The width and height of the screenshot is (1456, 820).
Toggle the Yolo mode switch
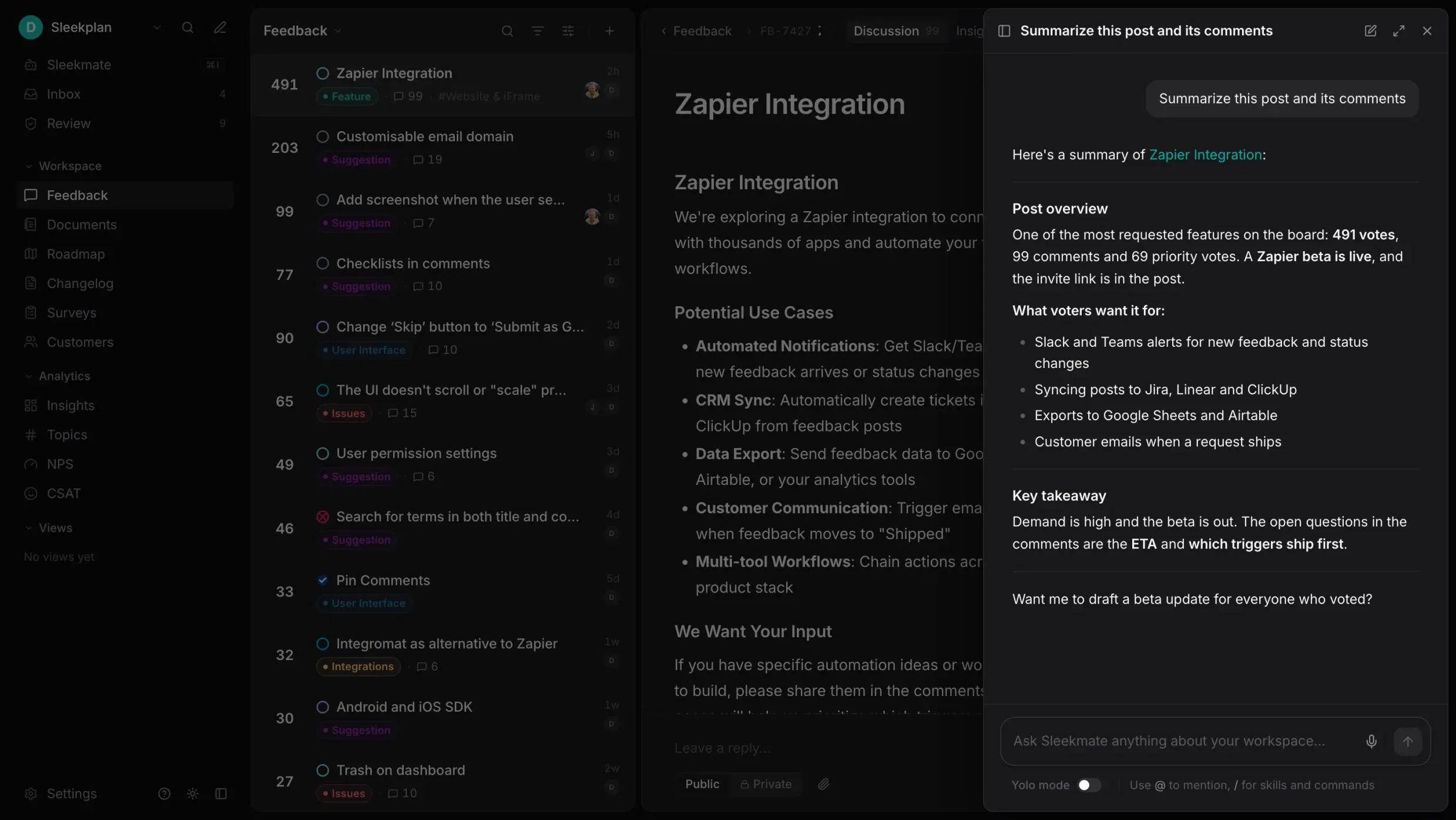click(1089, 785)
